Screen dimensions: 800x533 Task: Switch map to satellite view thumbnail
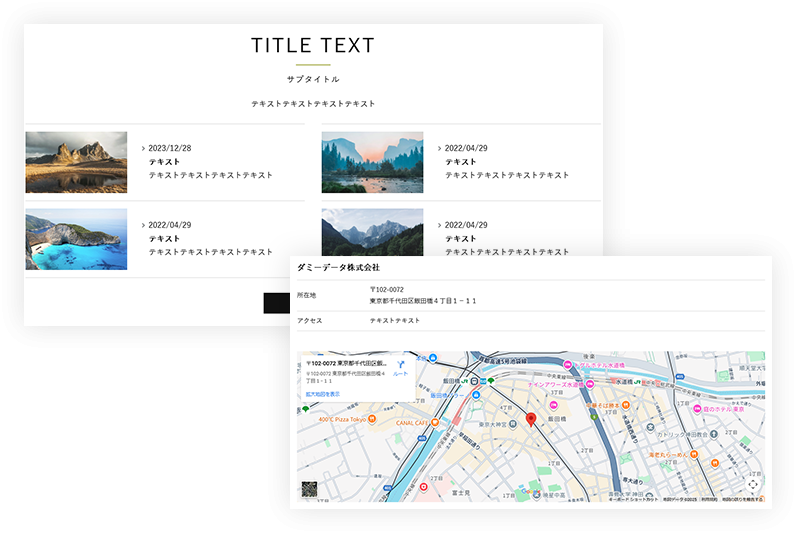pos(310,490)
